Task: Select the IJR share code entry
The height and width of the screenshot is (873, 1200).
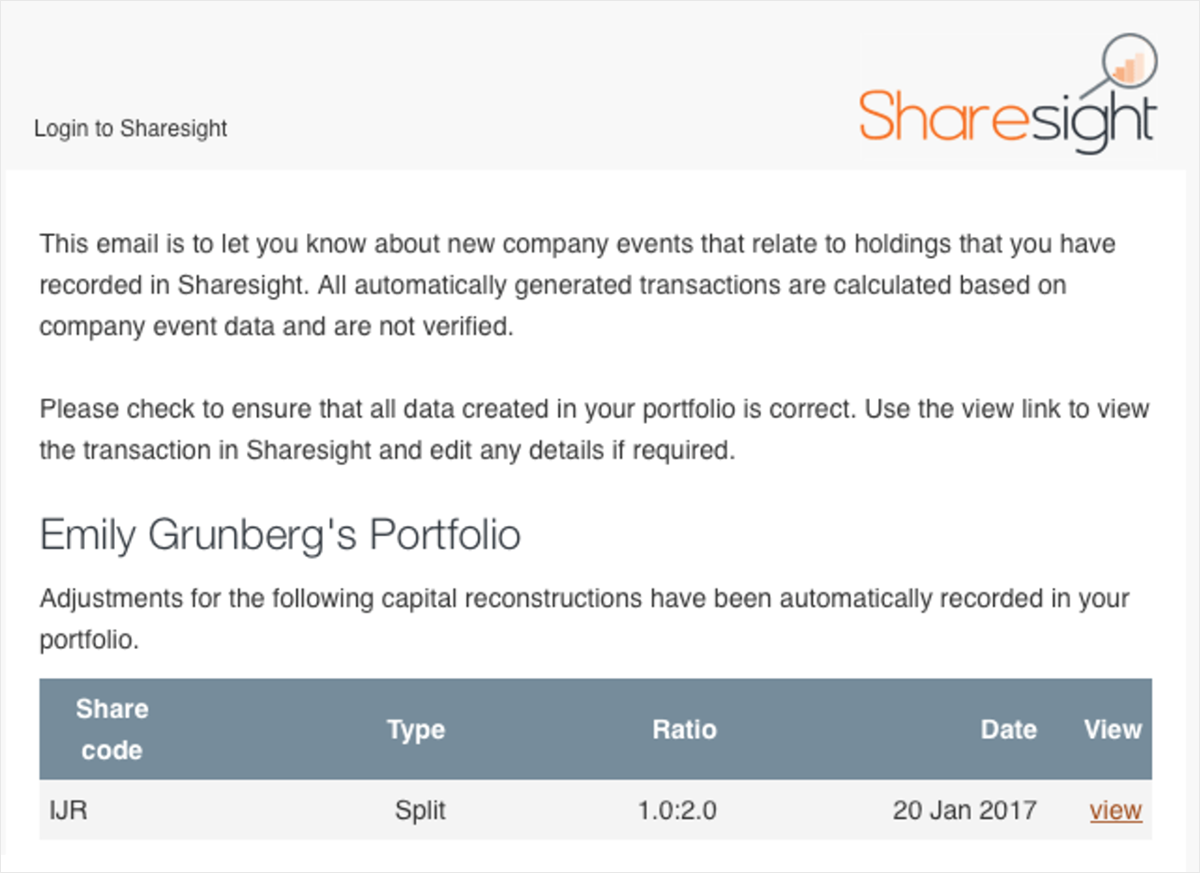Action: pos(68,810)
